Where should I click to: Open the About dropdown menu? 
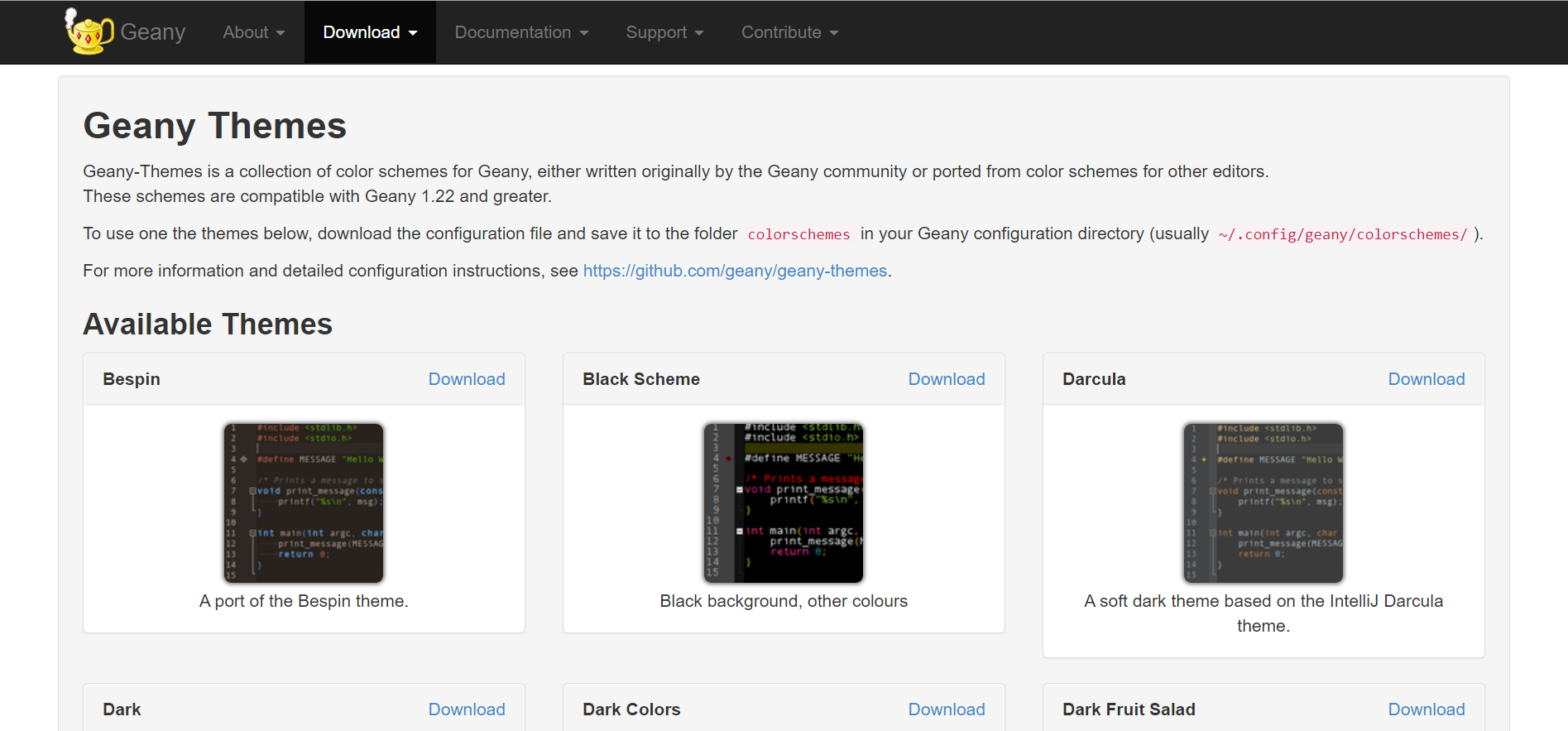click(x=253, y=32)
